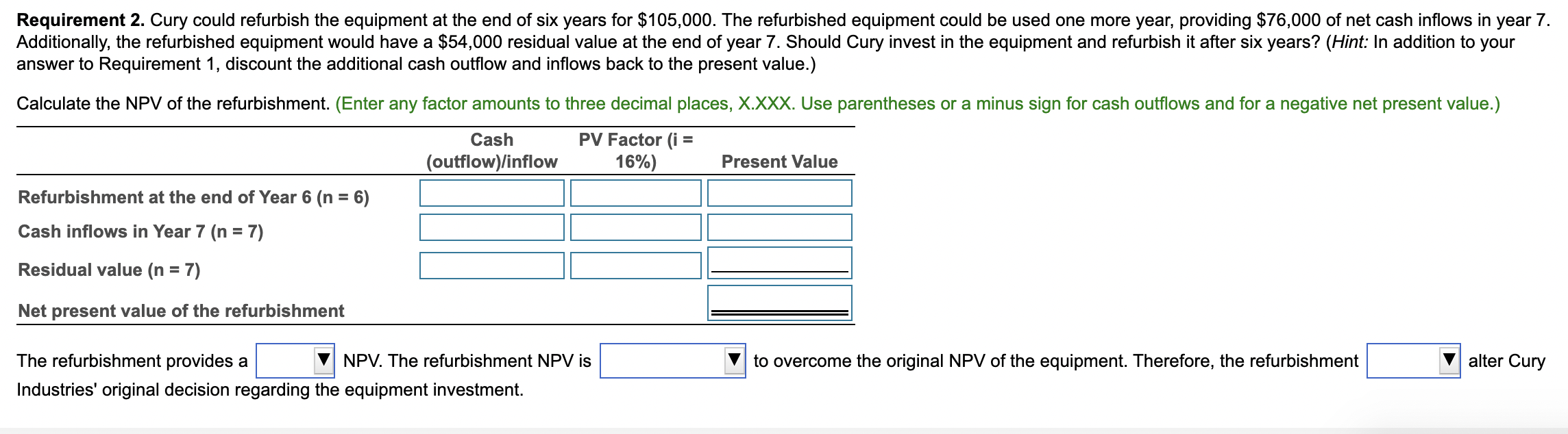Select the Cash inflow field for Year 7
The image size is (1568, 434).
(x=491, y=228)
